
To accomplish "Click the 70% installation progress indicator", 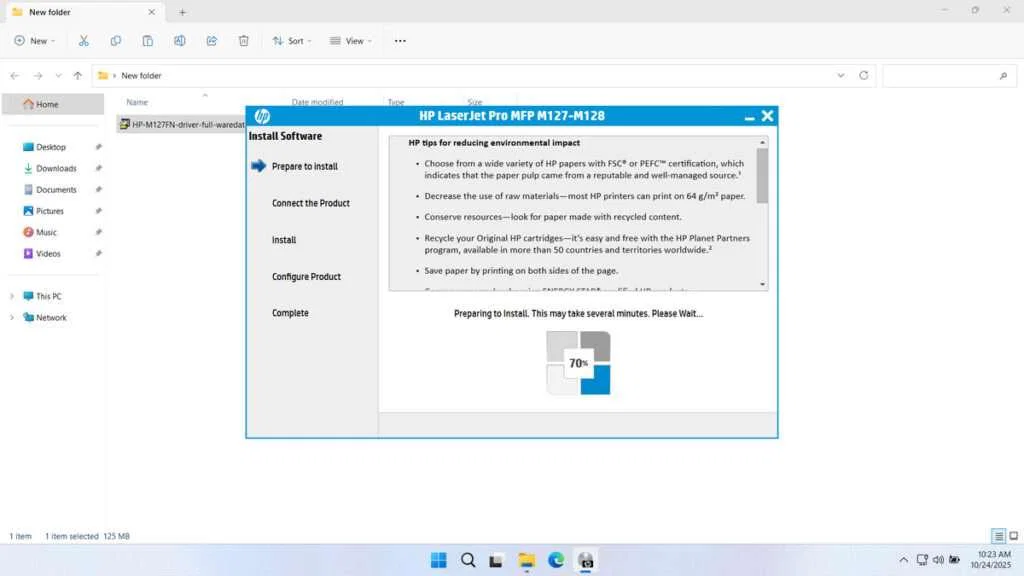I will pos(578,363).
